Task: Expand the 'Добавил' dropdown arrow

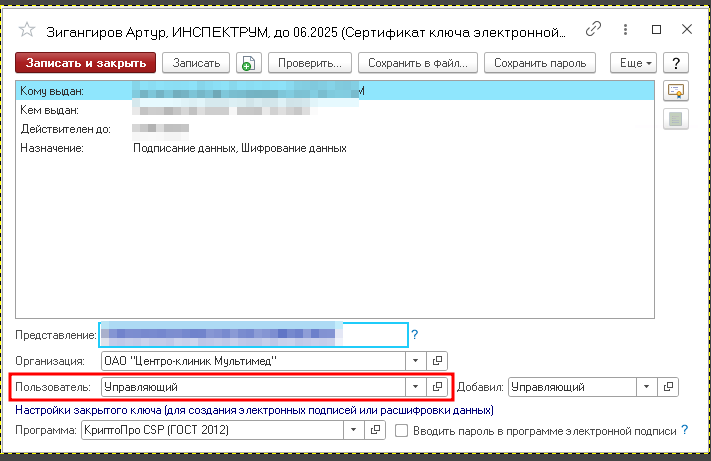Action: click(647, 387)
